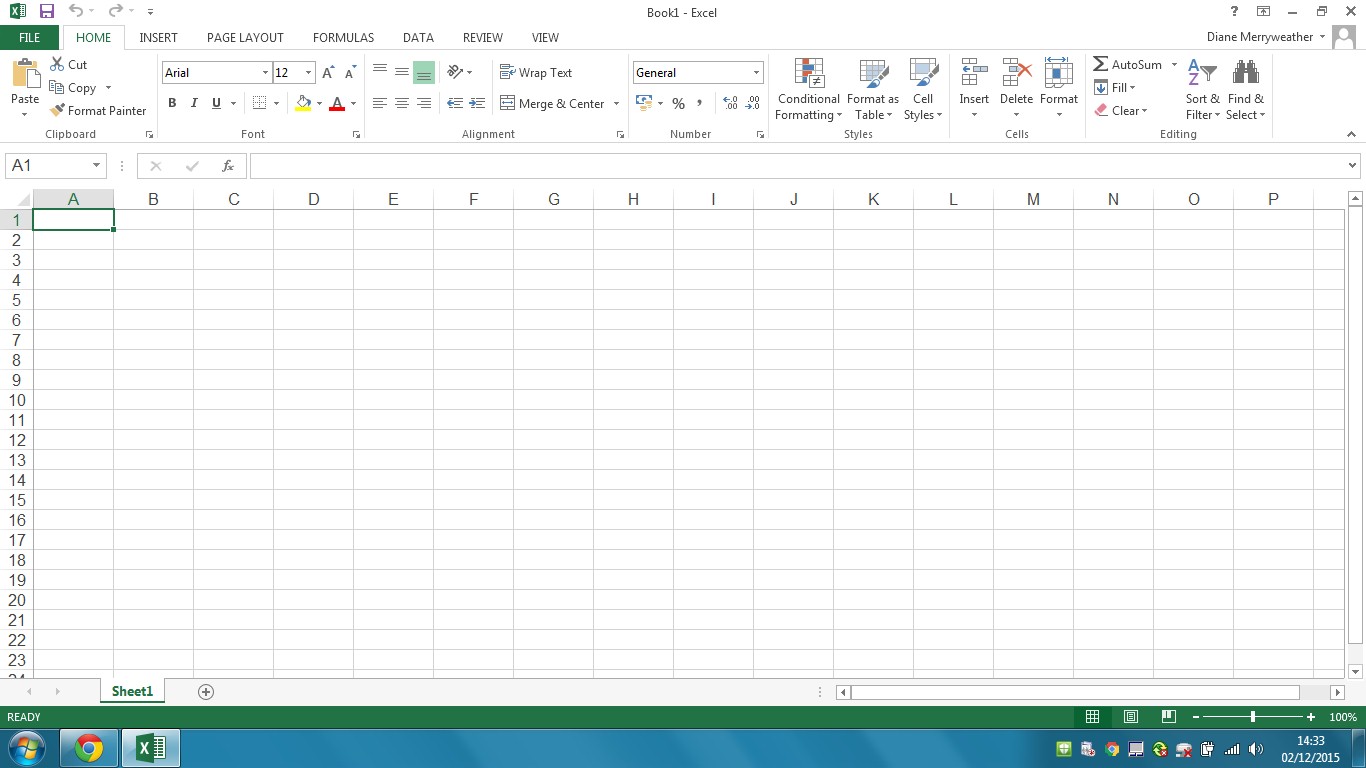This screenshot has width=1366, height=768.
Task: Click the Insert cells icon
Action: click(x=974, y=73)
